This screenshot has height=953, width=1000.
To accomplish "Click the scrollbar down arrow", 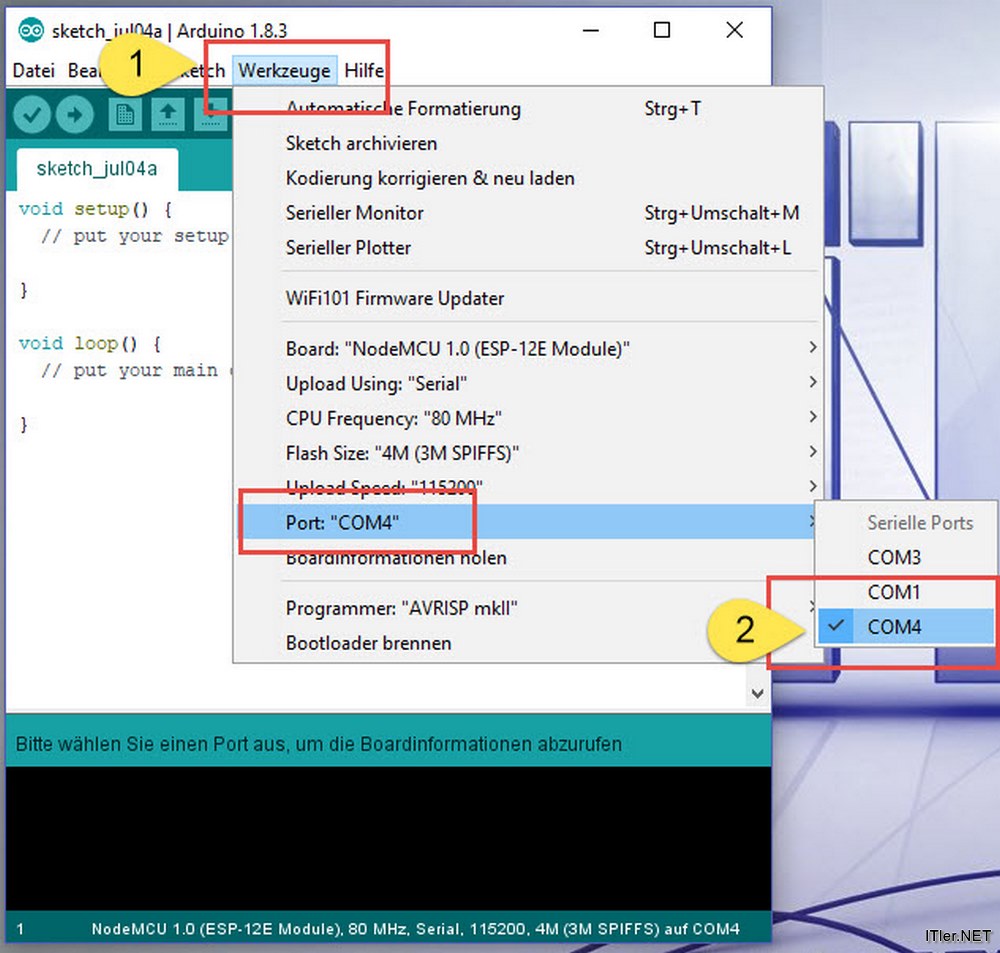I will (758, 692).
